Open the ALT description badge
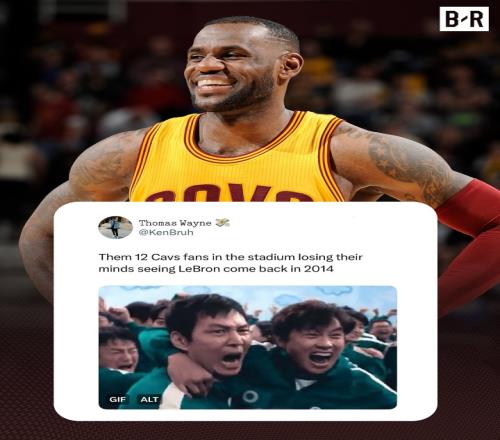500x440 pixels. click(150, 399)
